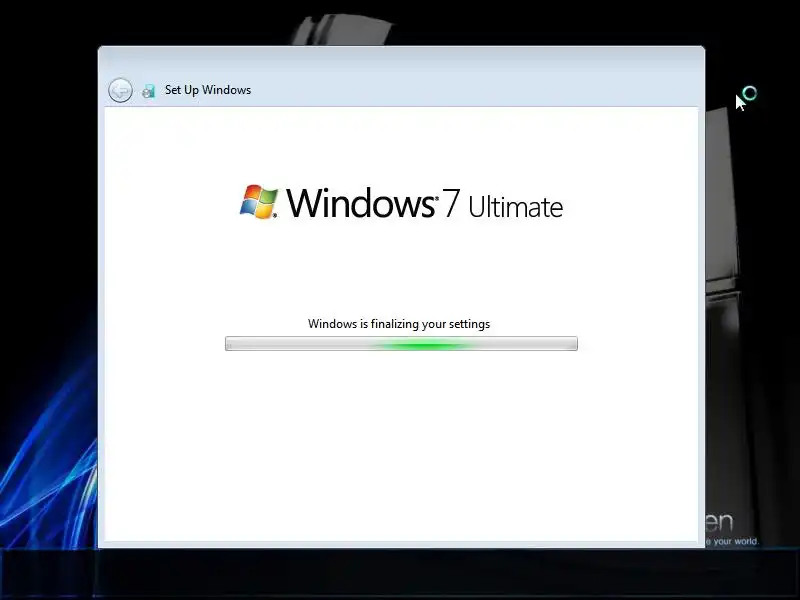The image size is (800, 600).
Task: Click the 'Windows 7' wordmark text
Action: click(373, 203)
